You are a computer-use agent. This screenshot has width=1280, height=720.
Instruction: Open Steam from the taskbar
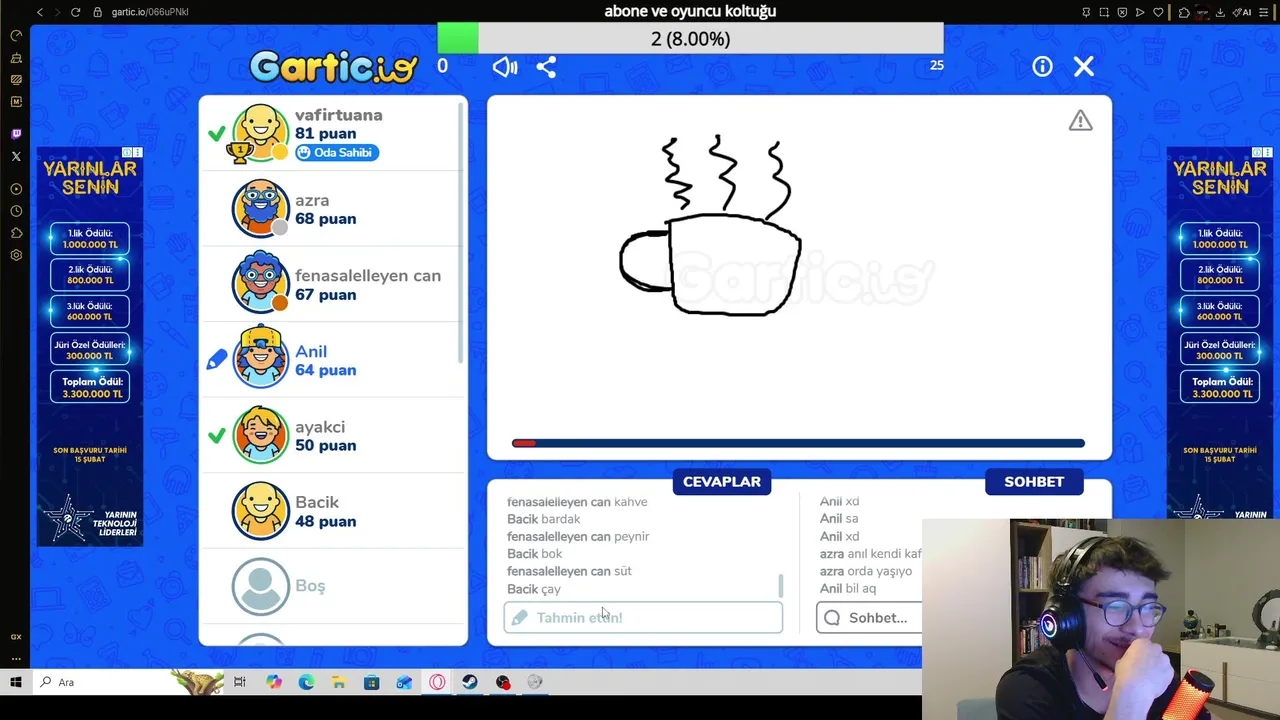click(x=470, y=682)
